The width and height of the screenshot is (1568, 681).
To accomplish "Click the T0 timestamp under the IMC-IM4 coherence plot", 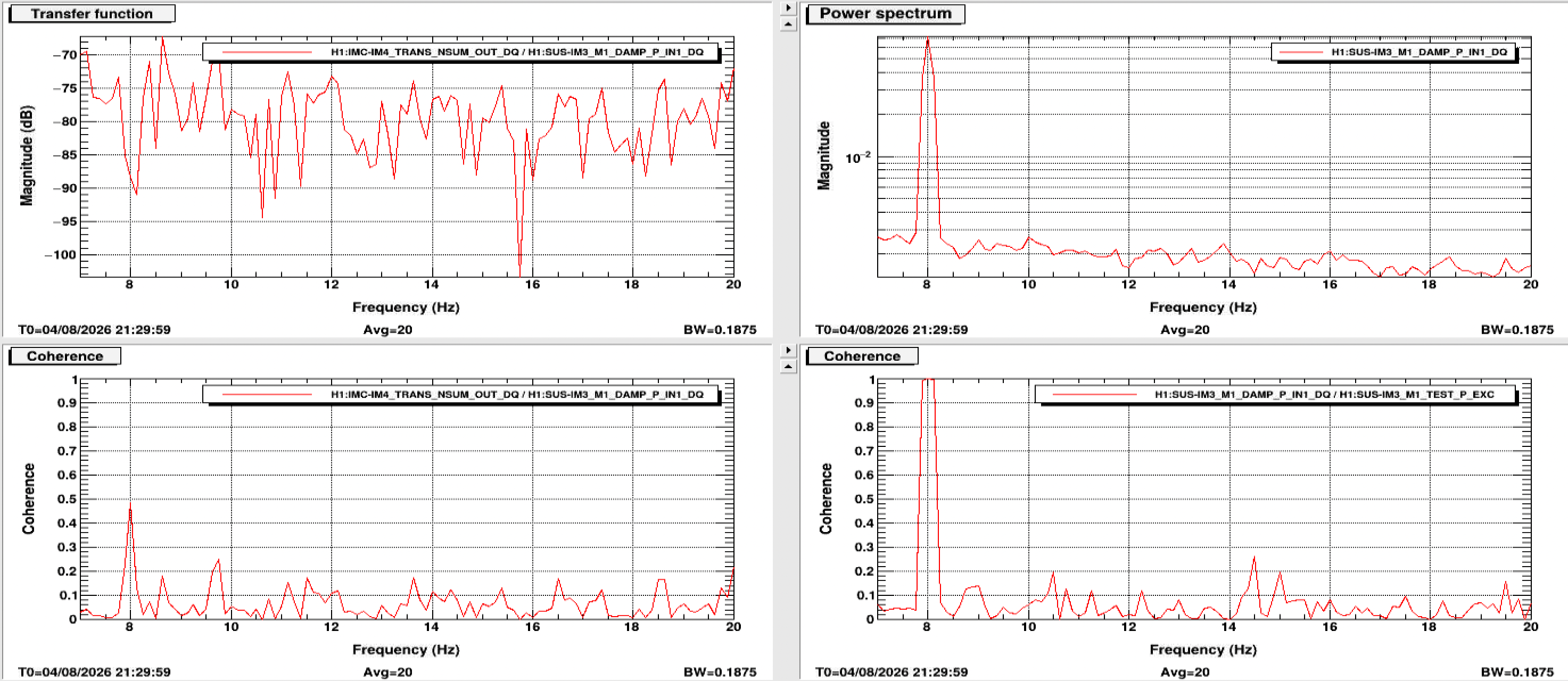I will 94,672.
